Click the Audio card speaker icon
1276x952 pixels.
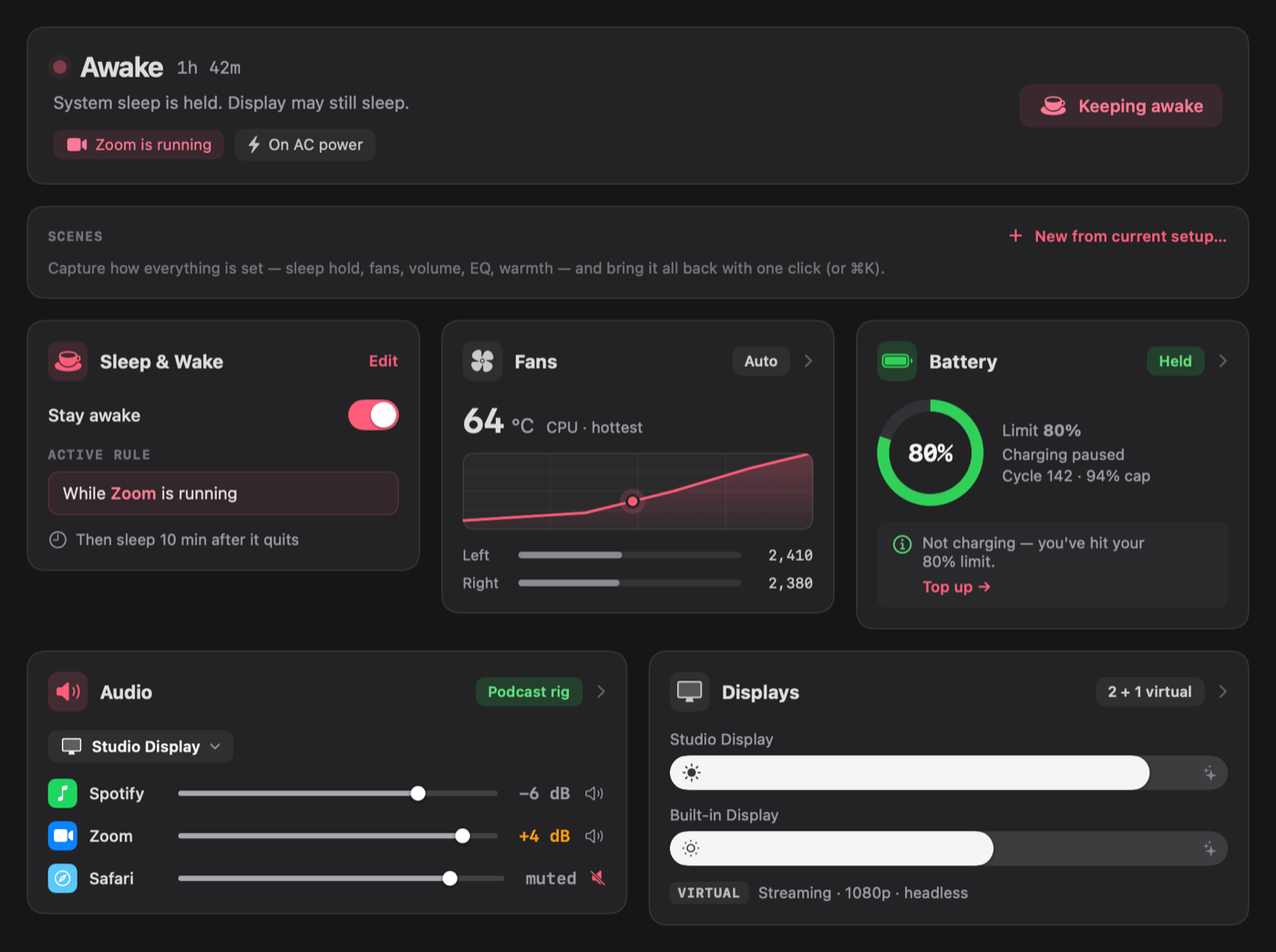coord(68,692)
